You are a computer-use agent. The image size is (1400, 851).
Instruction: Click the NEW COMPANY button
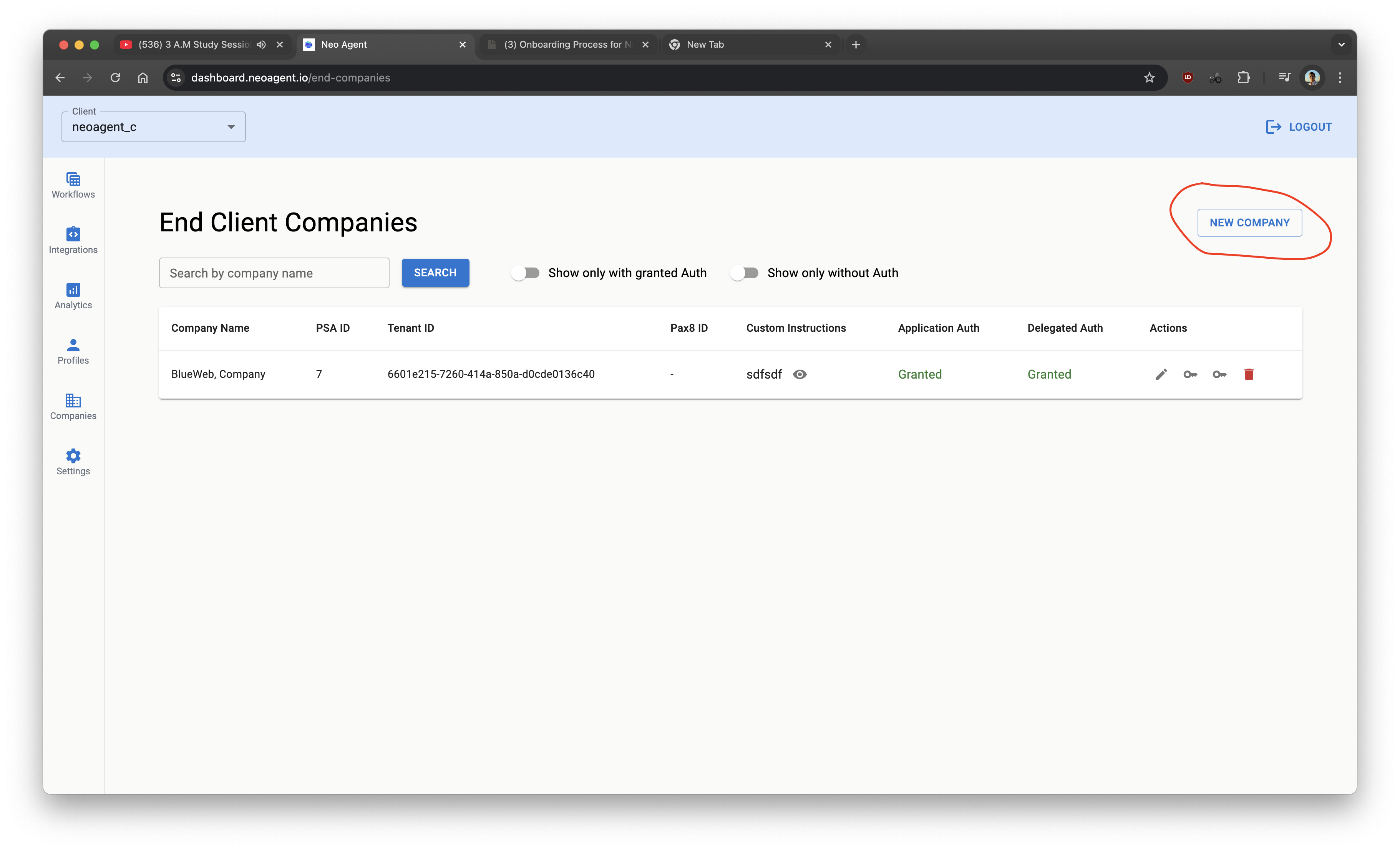click(x=1249, y=223)
